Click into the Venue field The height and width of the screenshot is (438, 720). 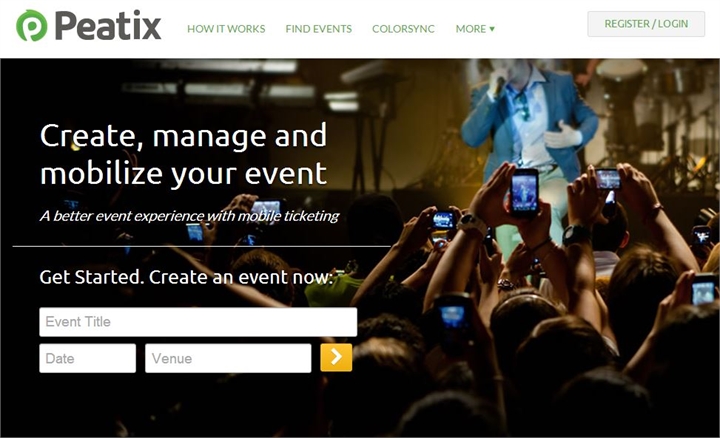[x=228, y=358]
